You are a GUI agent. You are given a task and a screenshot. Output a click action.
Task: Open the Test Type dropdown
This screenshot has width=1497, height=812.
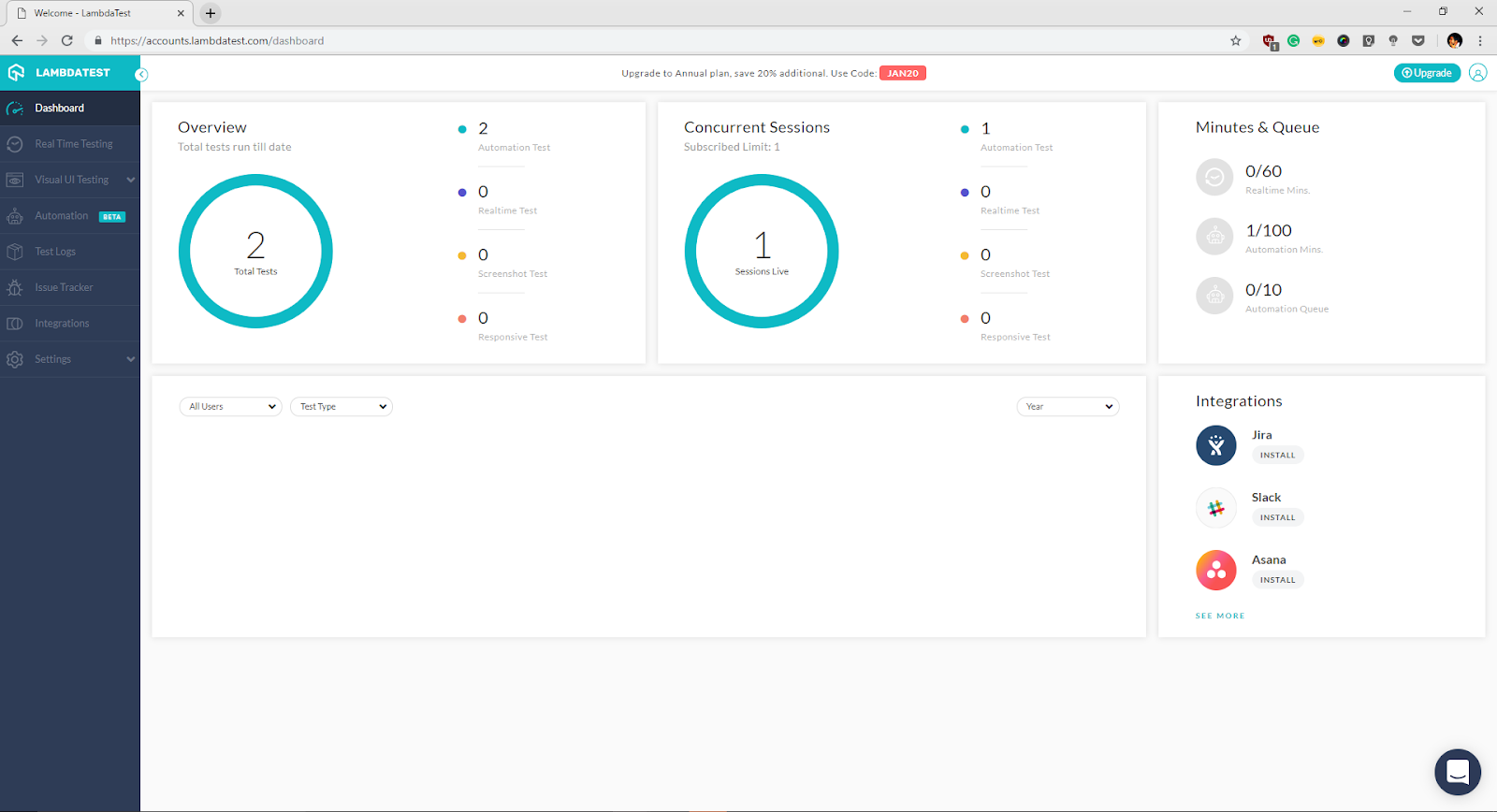[x=342, y=407]
